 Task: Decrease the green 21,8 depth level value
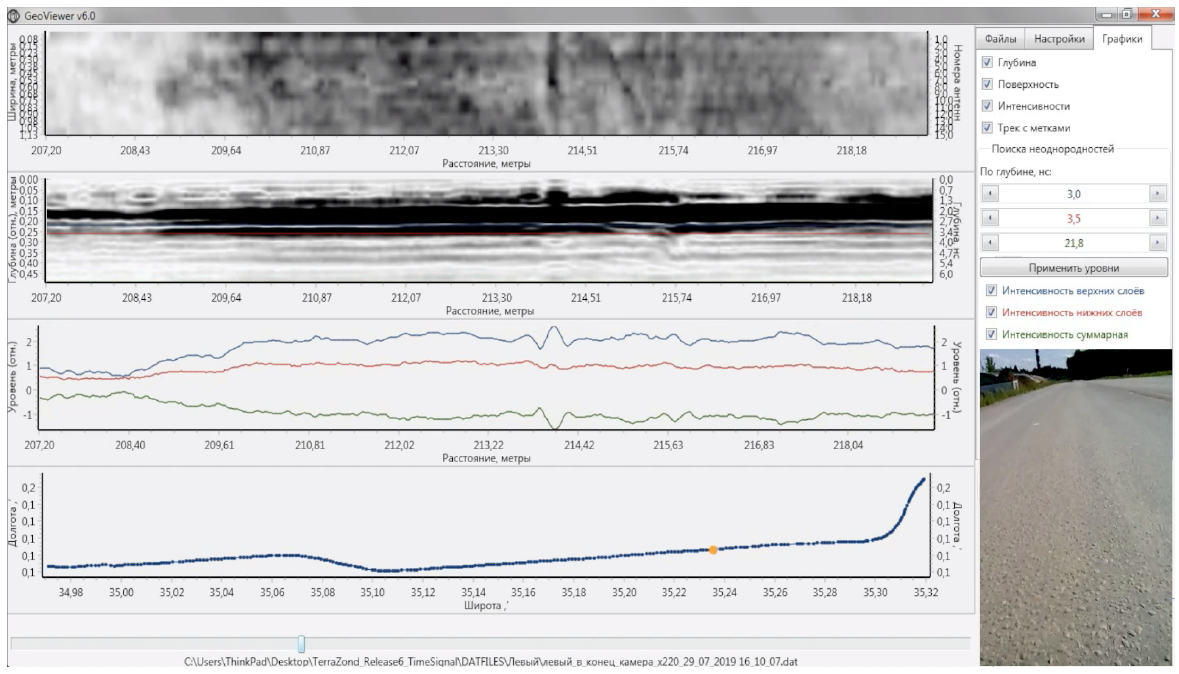pos(988,243)
